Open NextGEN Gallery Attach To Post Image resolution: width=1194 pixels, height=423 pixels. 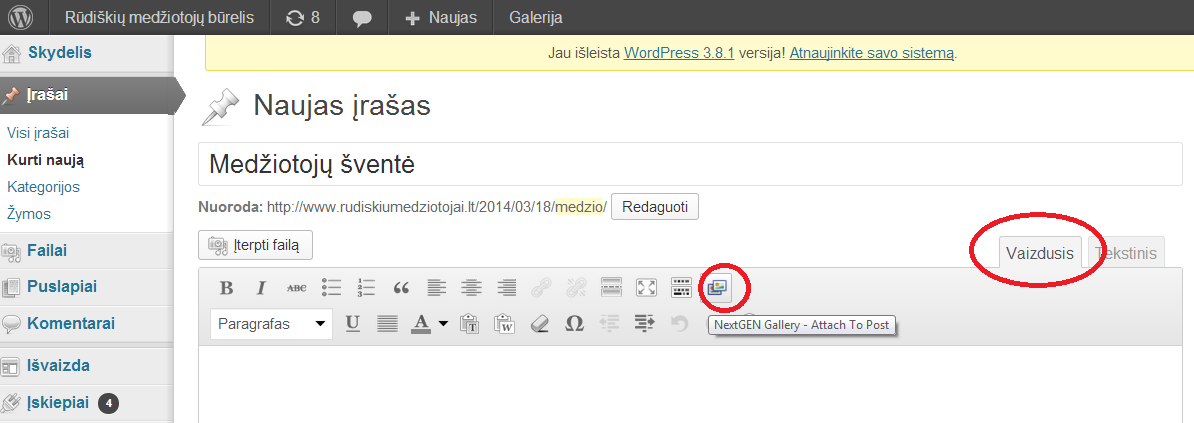coord(717,288)
